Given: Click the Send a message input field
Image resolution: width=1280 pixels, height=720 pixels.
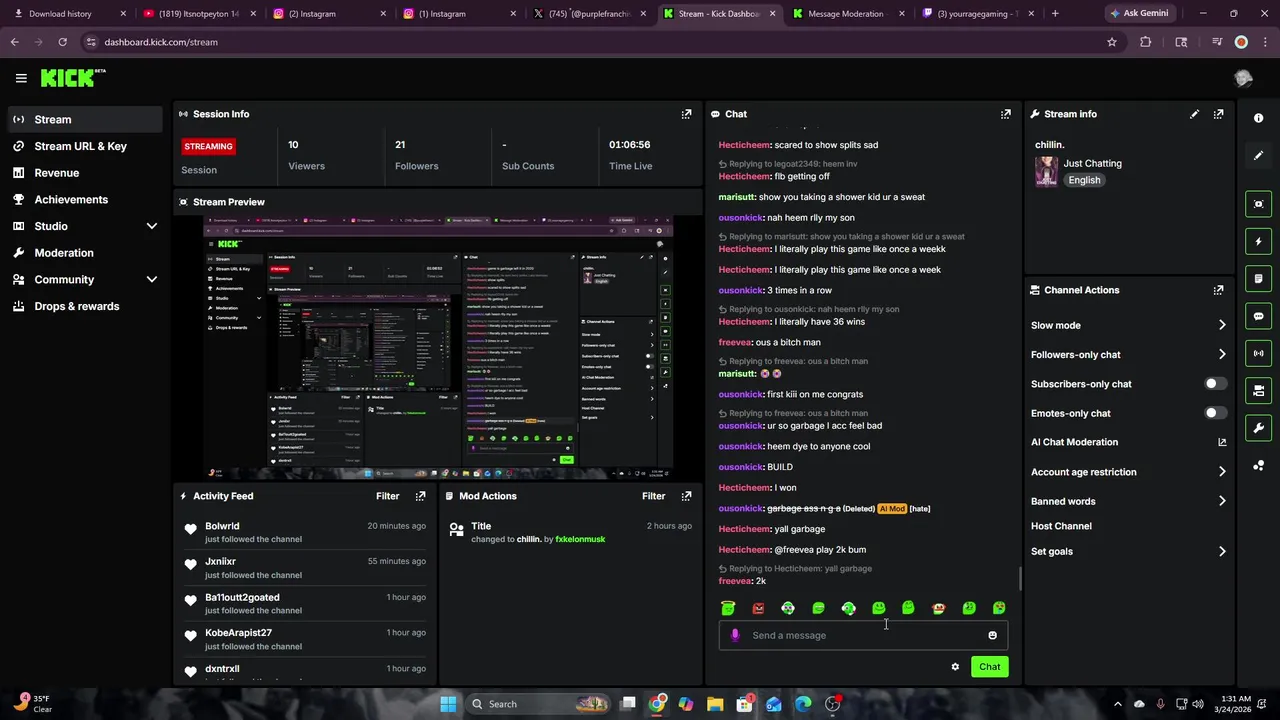Looking at the screenshot, I should coord(863,635).
